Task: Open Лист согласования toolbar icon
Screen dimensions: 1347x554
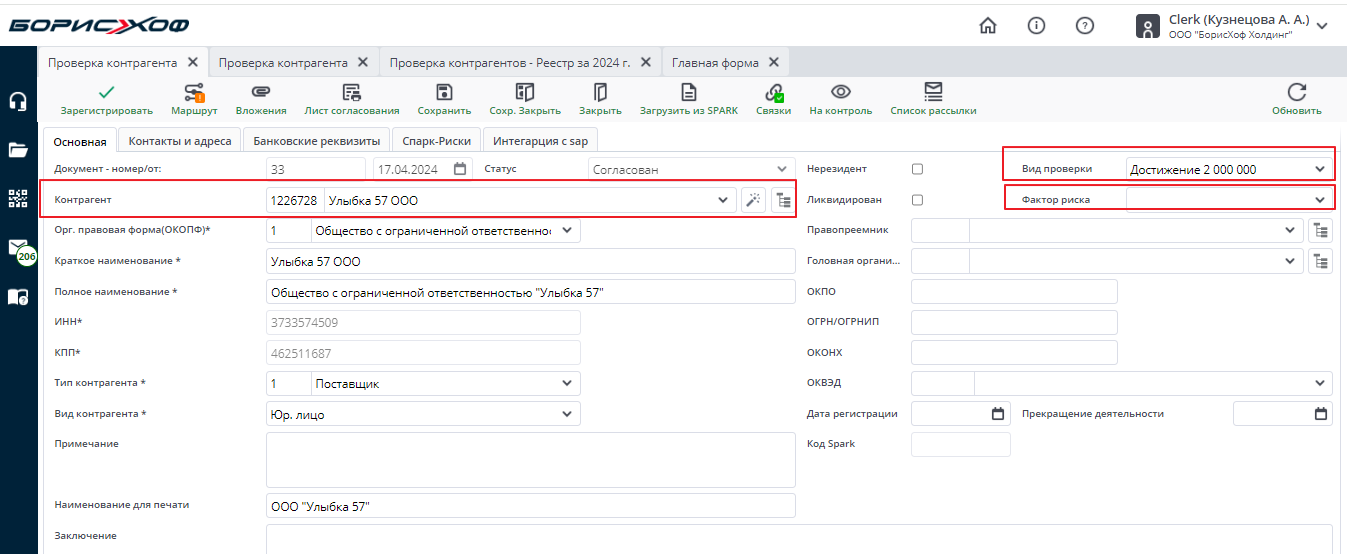Action: tap(352, 93)
